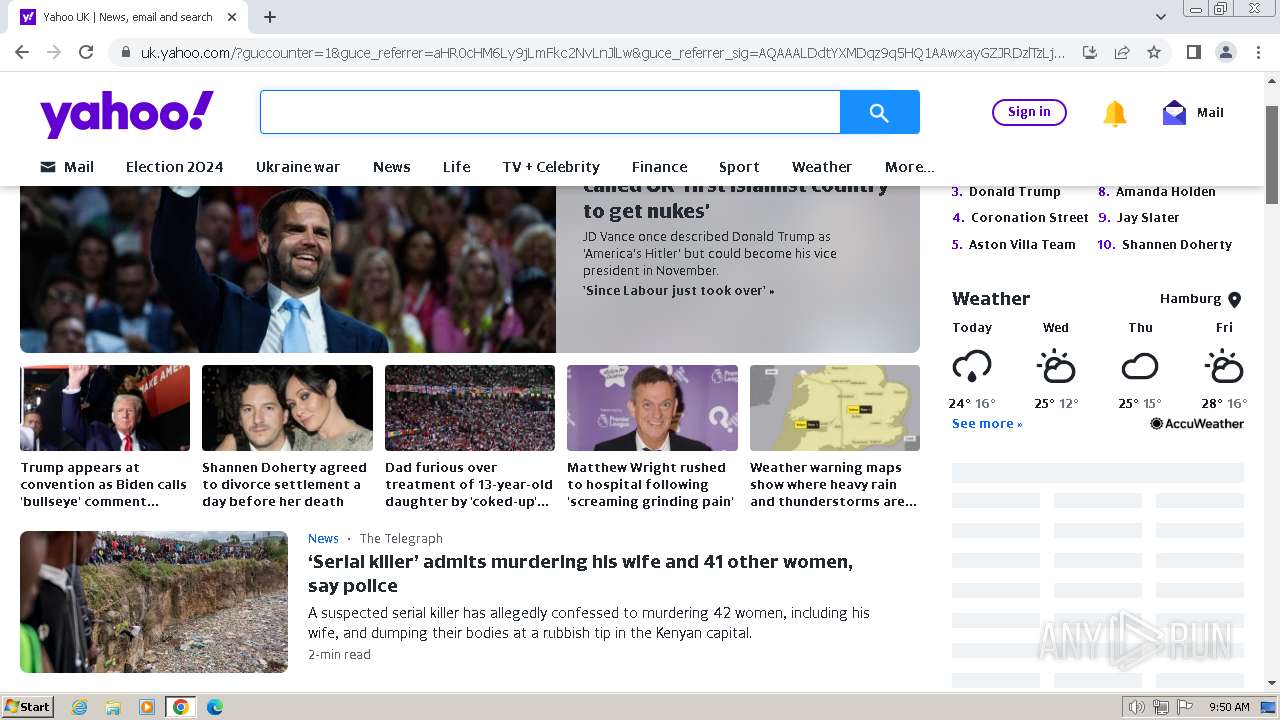Open 'Serial killer' admits headline

point(580,574)
